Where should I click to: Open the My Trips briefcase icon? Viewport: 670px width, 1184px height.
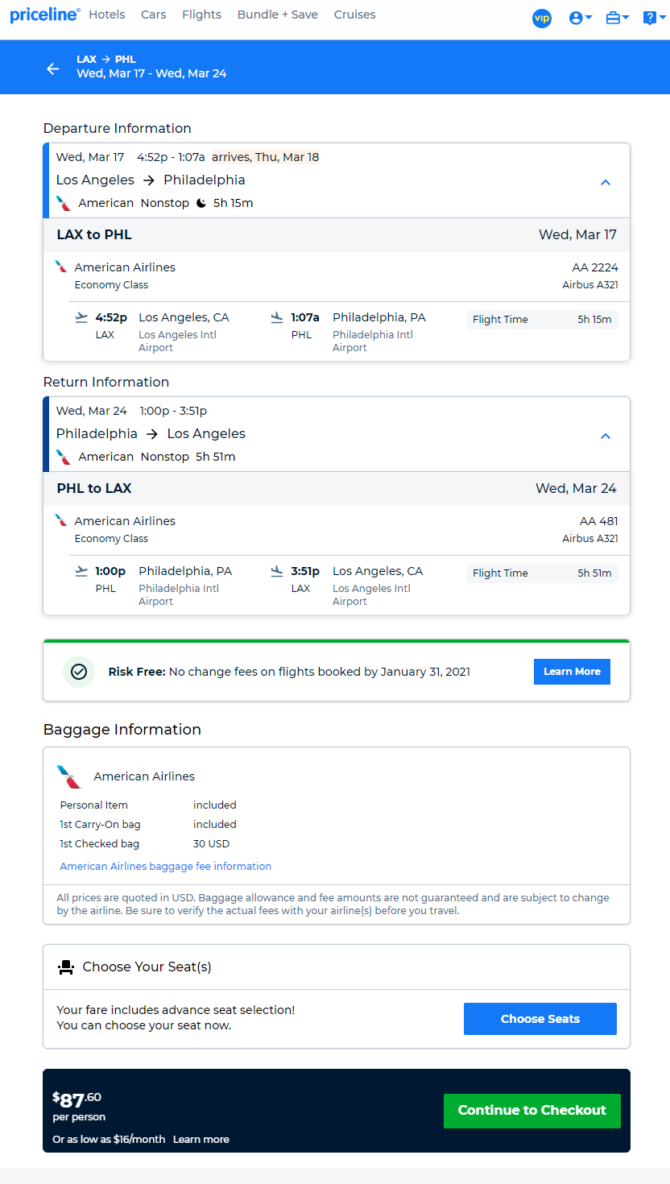613,18
